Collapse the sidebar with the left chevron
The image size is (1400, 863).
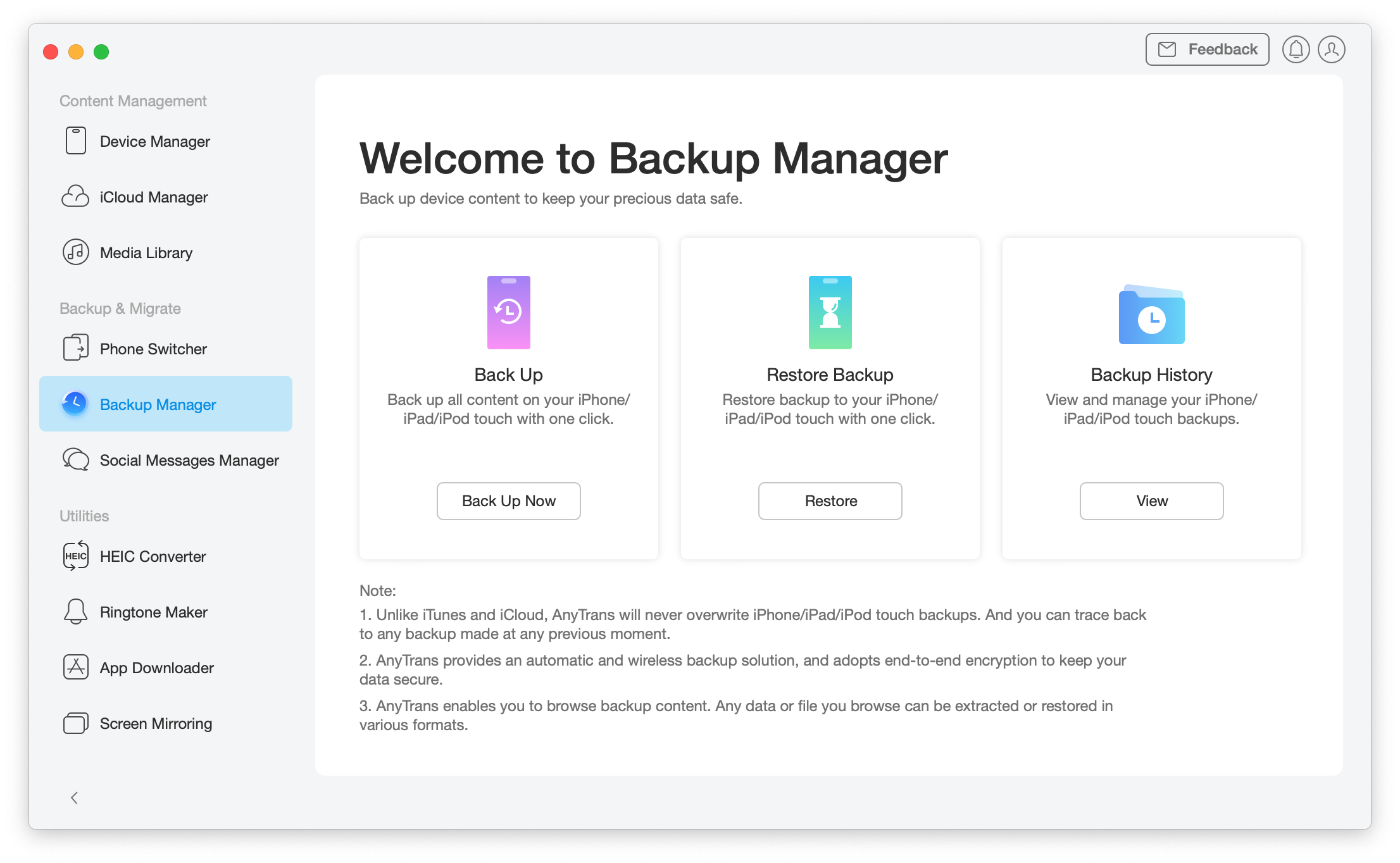point(75,798)
